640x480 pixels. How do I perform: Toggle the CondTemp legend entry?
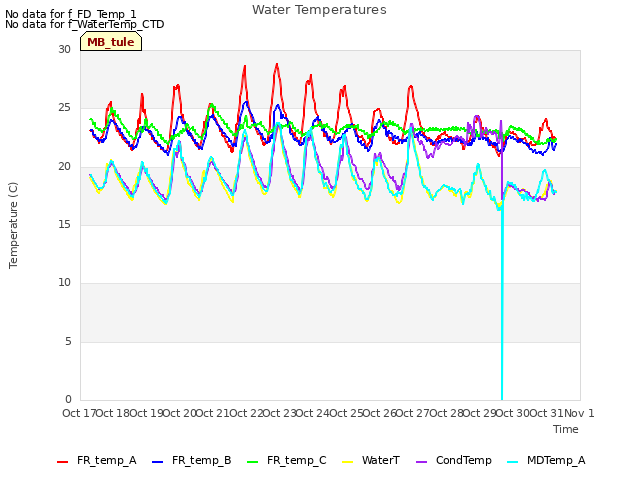tap(453, 461)
